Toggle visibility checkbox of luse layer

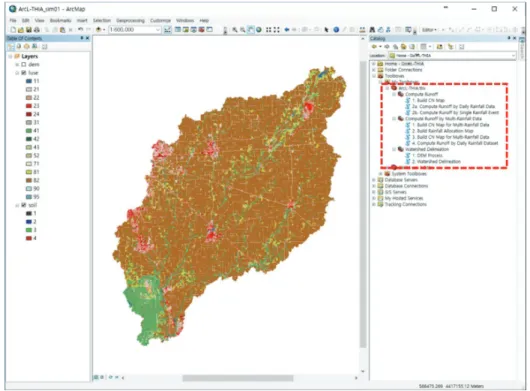(24, 73)
